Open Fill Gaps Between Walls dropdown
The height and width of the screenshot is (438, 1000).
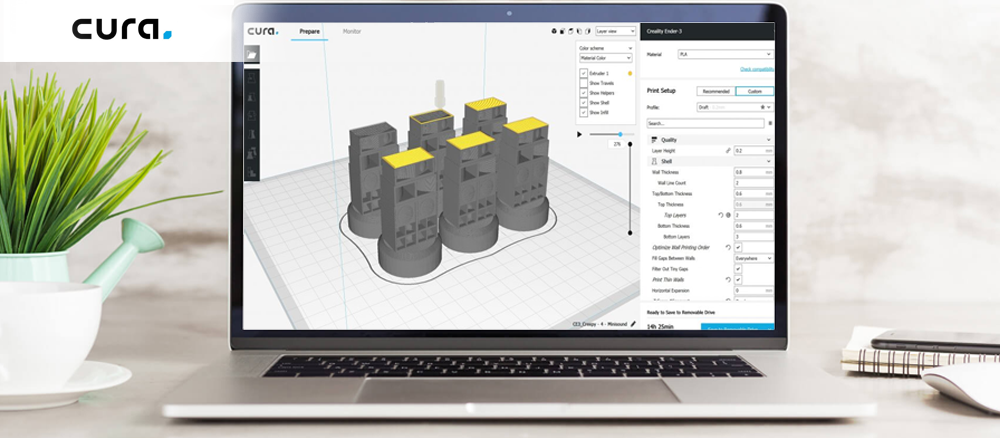754,258
